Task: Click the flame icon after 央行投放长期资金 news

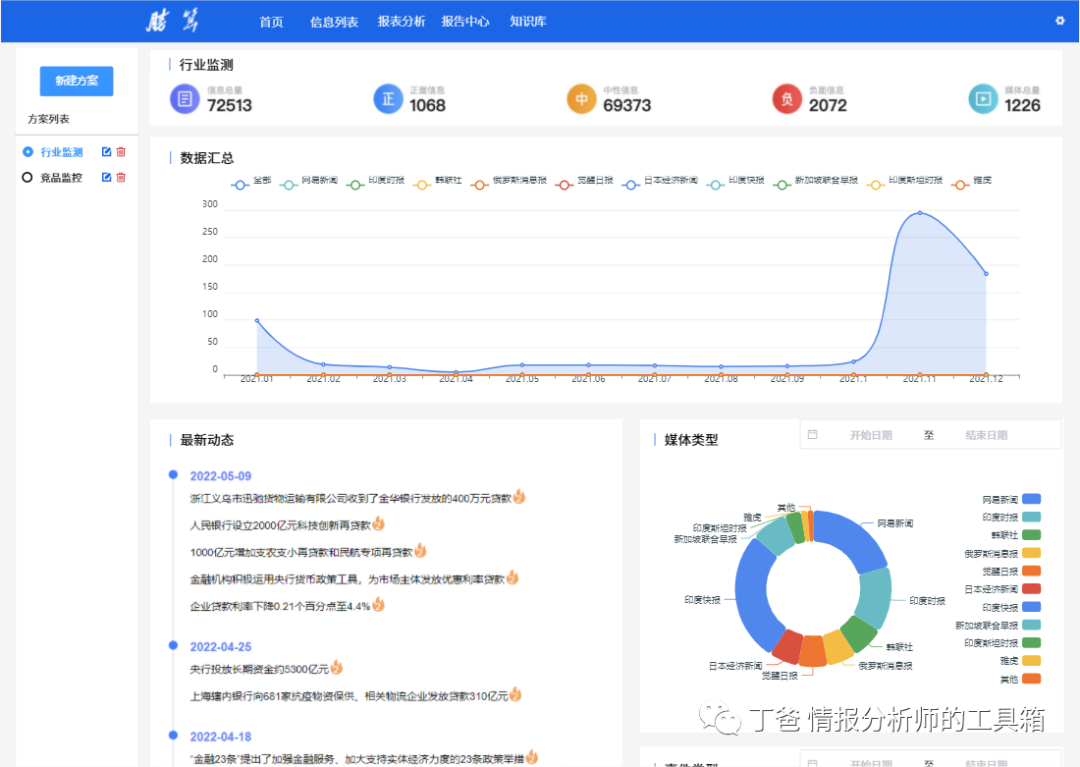Action: [336, 667]
